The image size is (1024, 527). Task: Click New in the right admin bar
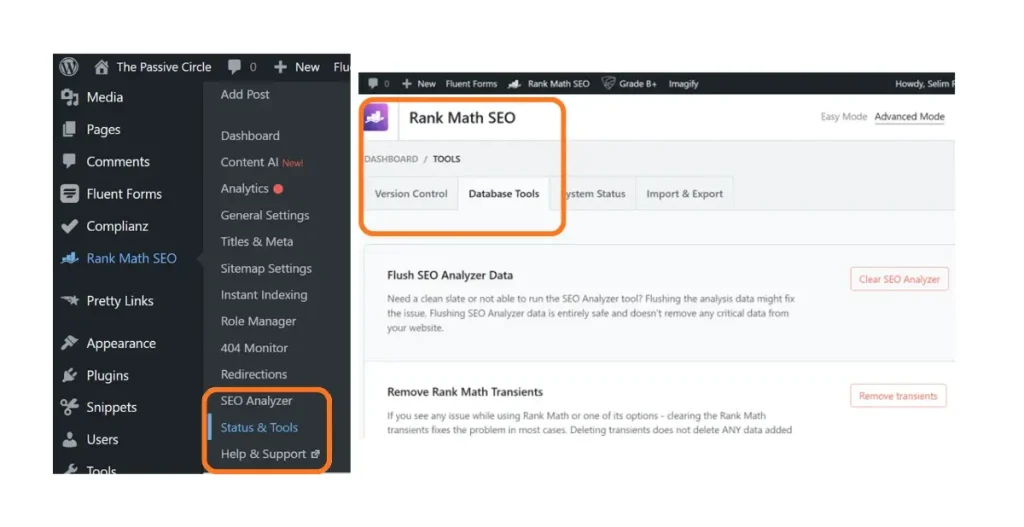pyautogui.click(x=426, y=84)
